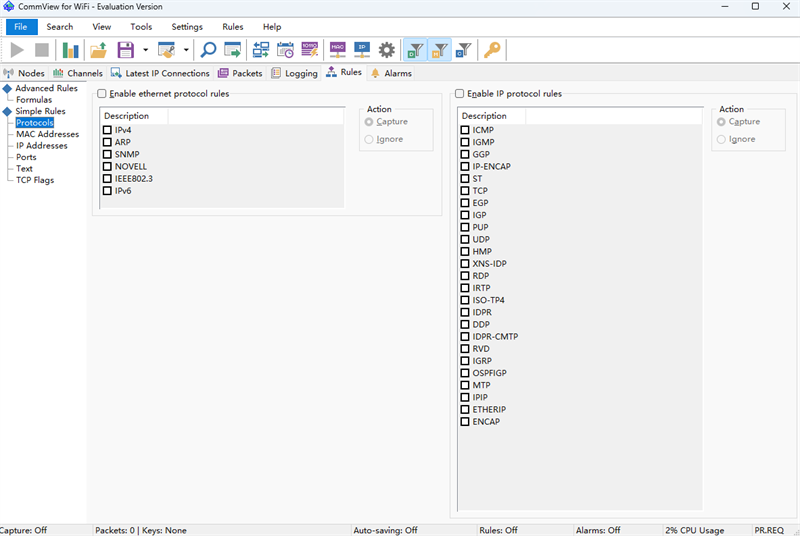Select IP Addresses in rules tree
Viewport: 800px width, 536px height.
coord(42,146)
